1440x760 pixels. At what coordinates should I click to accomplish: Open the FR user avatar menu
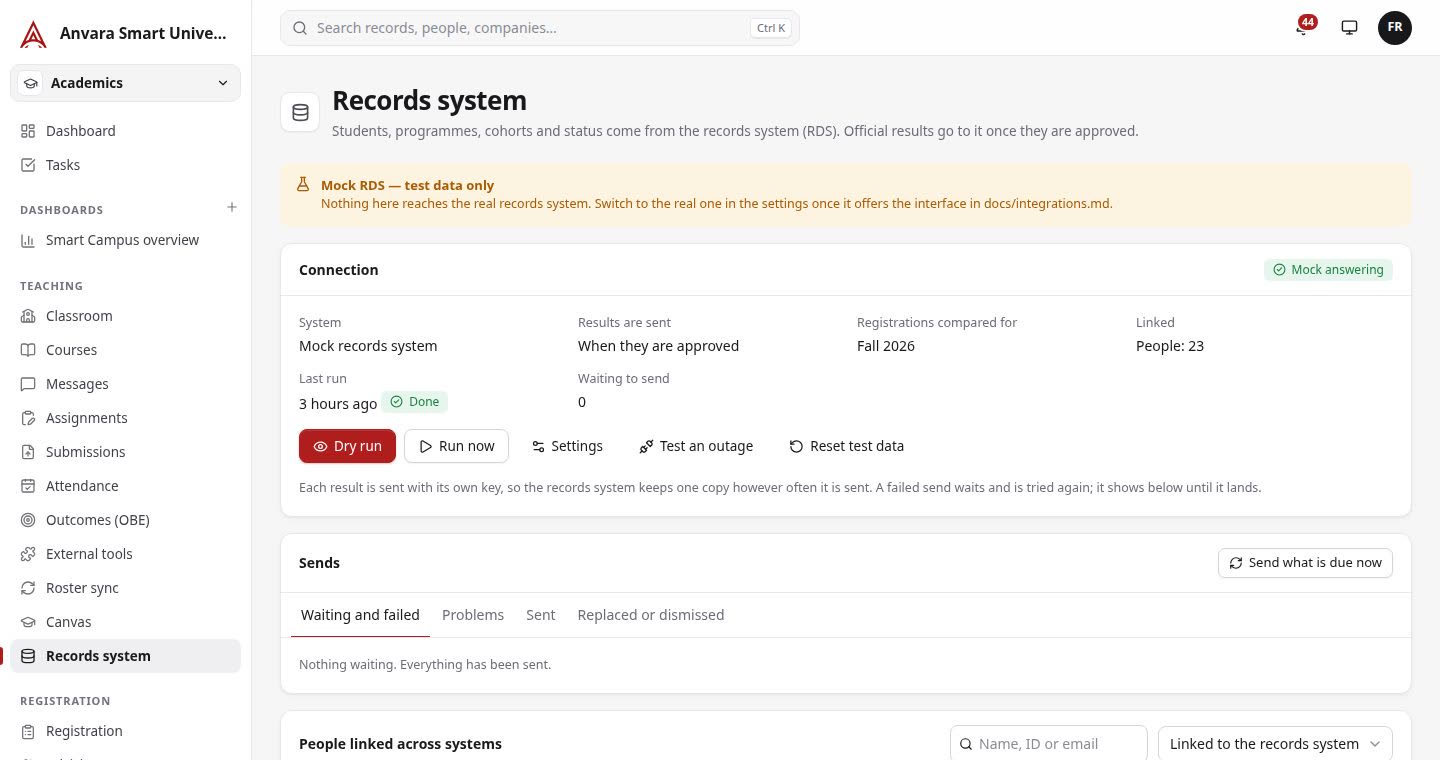click(x=1394, y=28)
